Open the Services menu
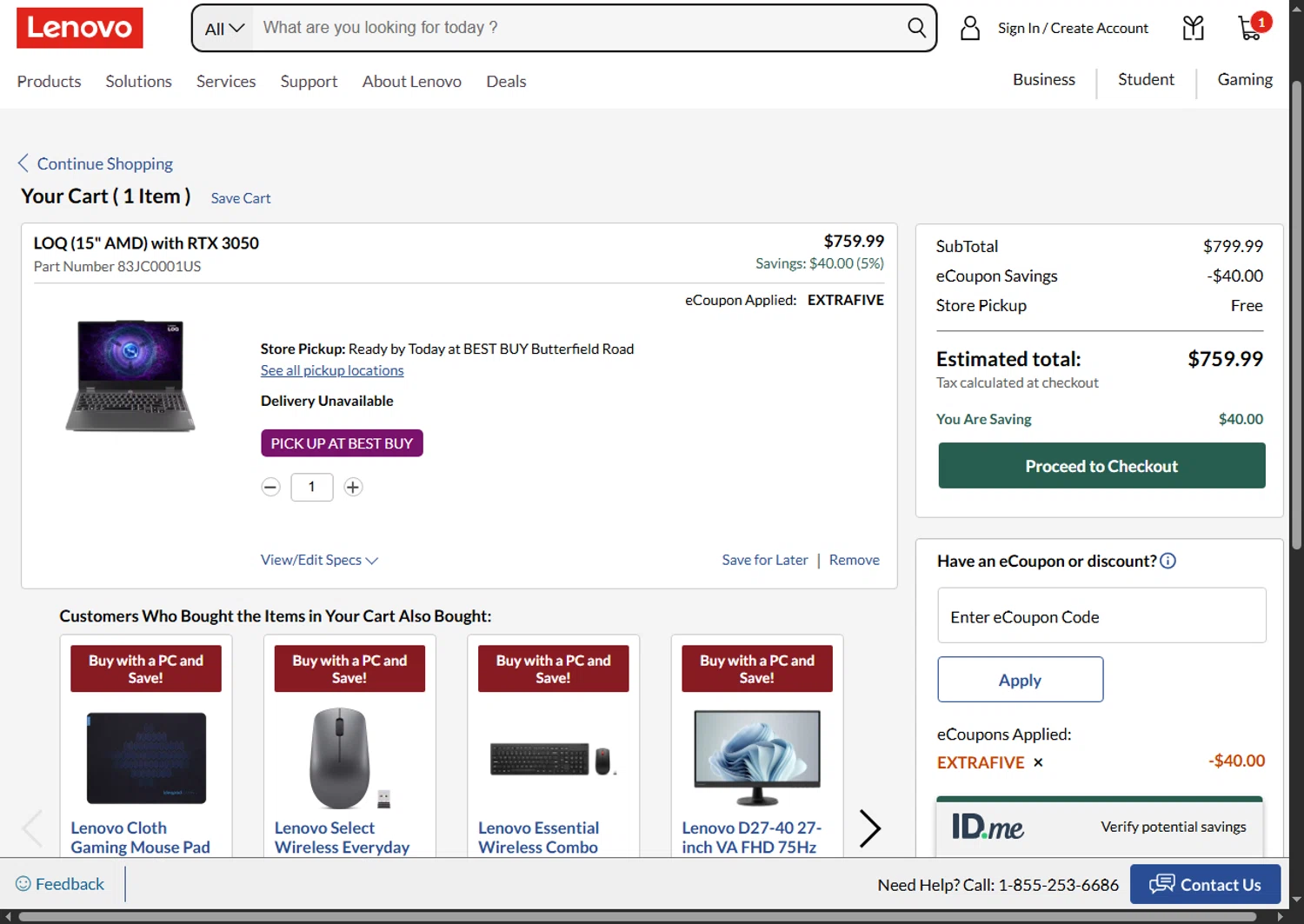Viewport: 1304px width, 924px height. tap(226, 81)
